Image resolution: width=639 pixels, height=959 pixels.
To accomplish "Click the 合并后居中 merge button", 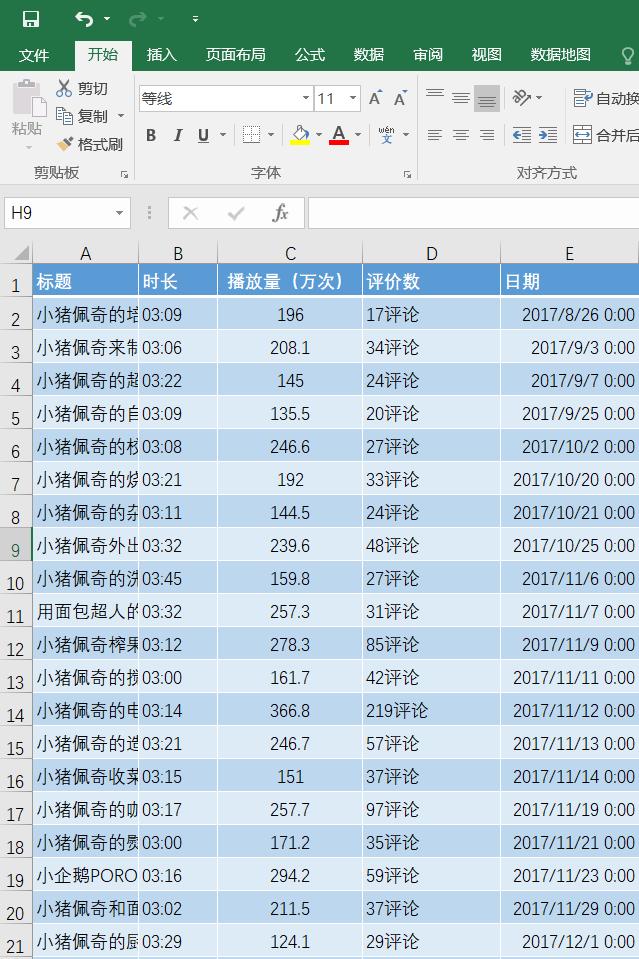I will pos(606,135).
